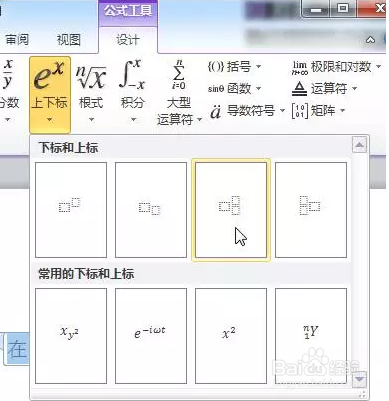
Task: Click the {()} bracket icon
Action: click(216, 67)
